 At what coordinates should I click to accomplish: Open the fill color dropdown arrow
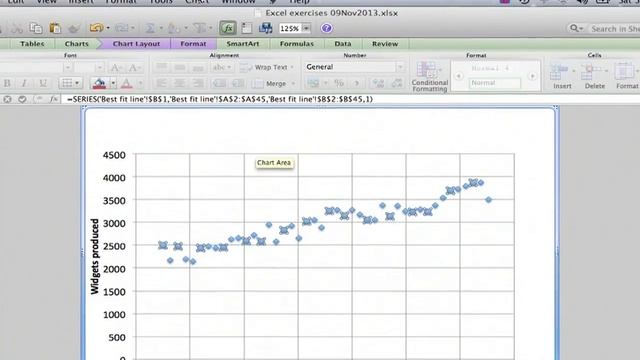(113, 83)
